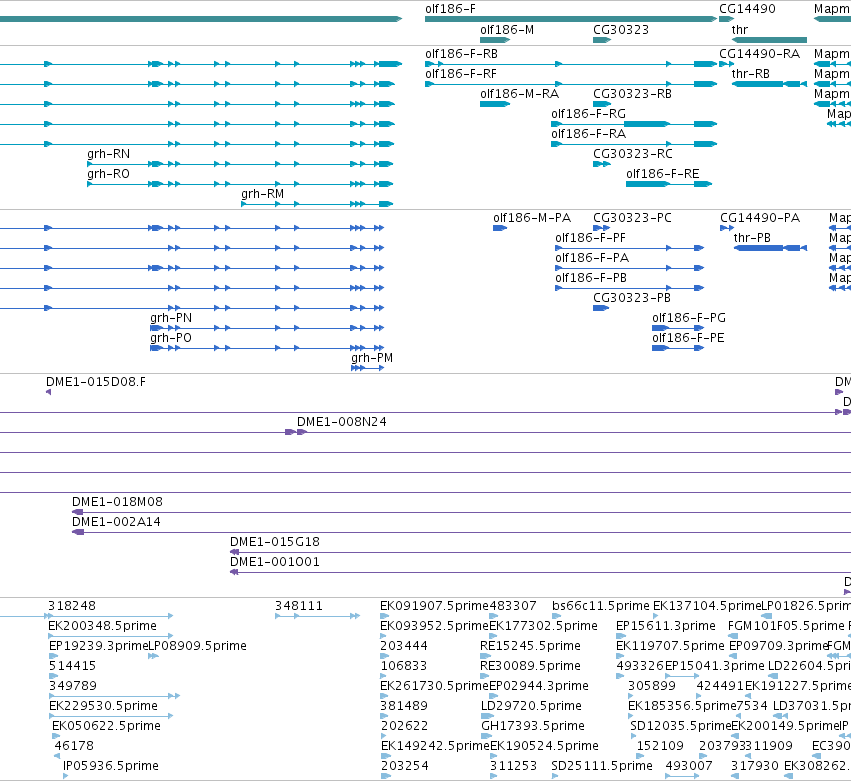Select the DME1-002A14 clone label
This screenshot has height=781, width=851.
coord(116,523)
